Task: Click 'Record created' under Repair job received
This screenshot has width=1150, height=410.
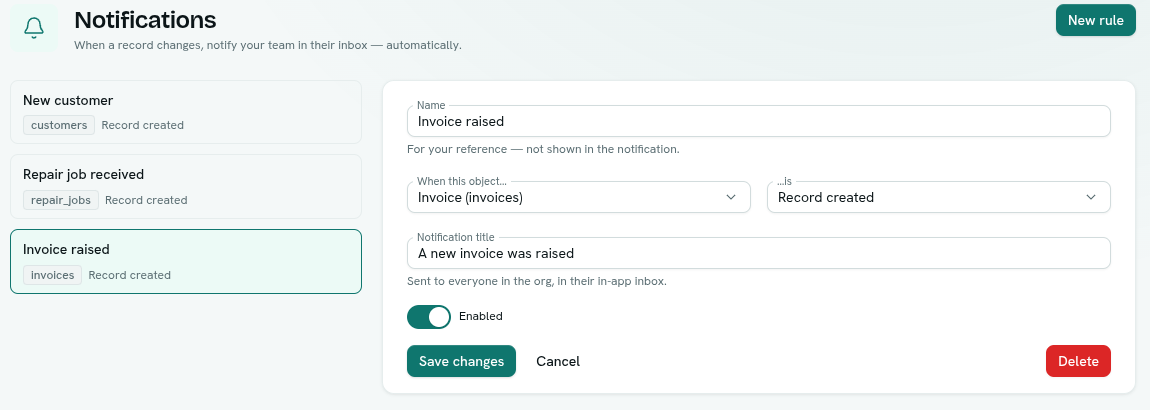Action: coord(146,200)
